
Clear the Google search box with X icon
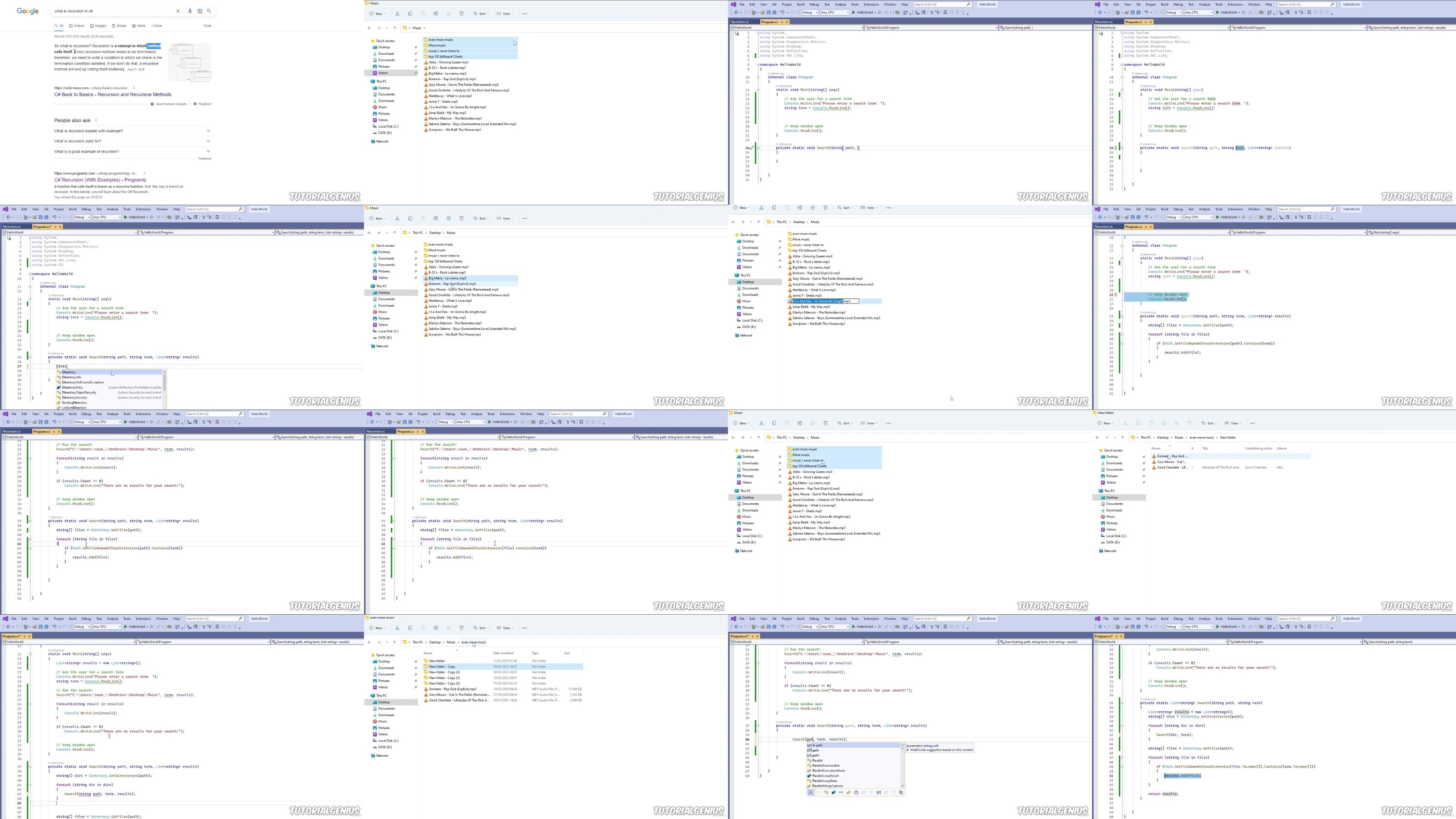click(177, 11)
